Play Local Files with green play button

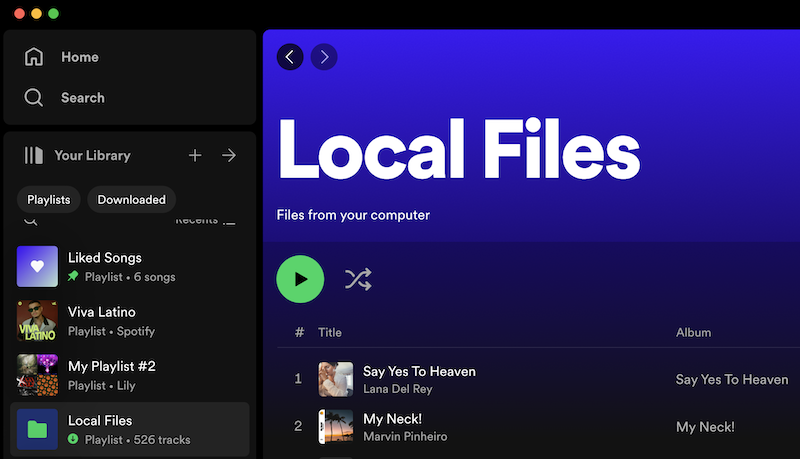(x=300, y=279)
